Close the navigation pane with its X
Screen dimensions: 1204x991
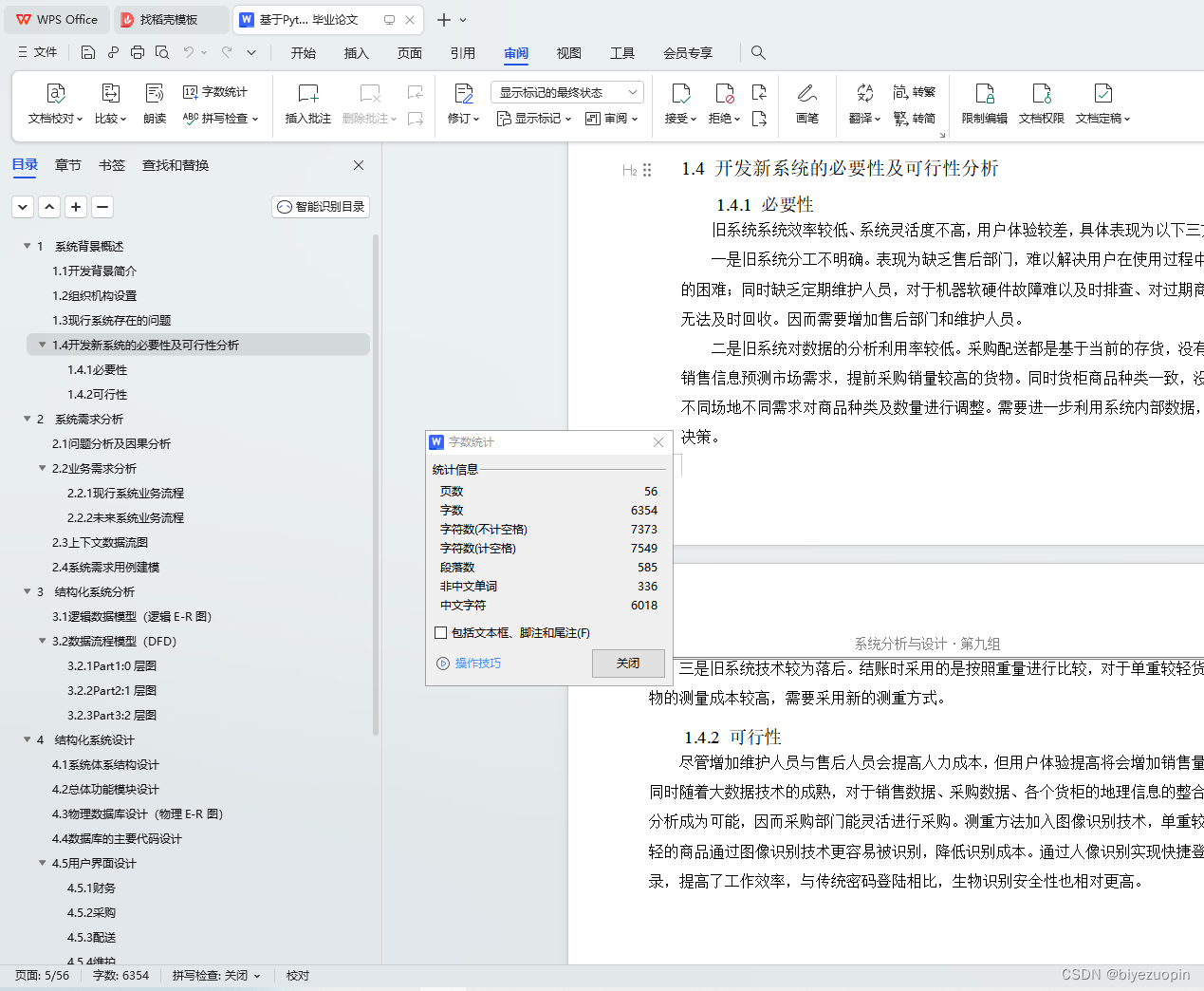tap(359, 165)
